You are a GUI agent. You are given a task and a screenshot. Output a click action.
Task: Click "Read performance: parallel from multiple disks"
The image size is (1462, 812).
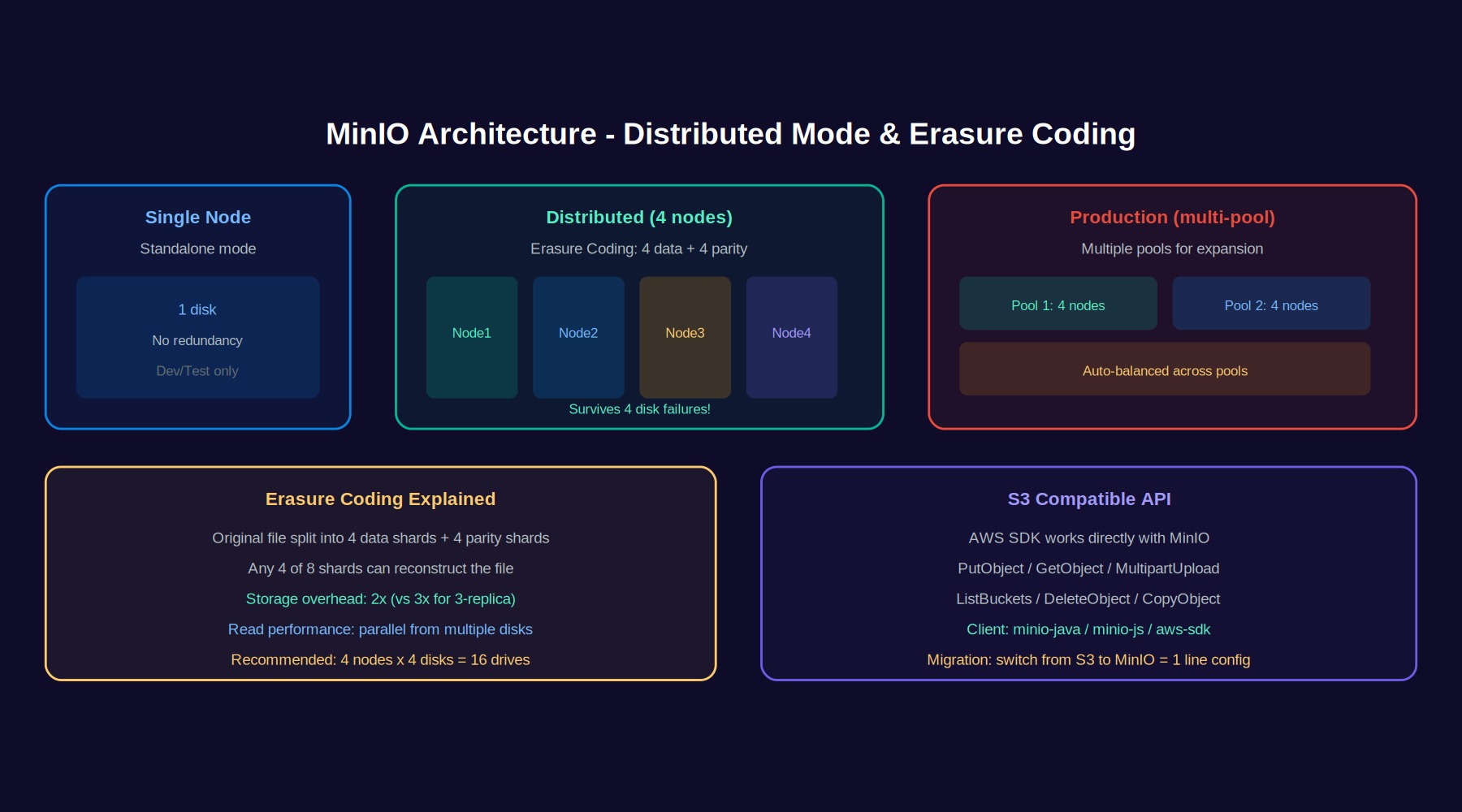[381, 629]
